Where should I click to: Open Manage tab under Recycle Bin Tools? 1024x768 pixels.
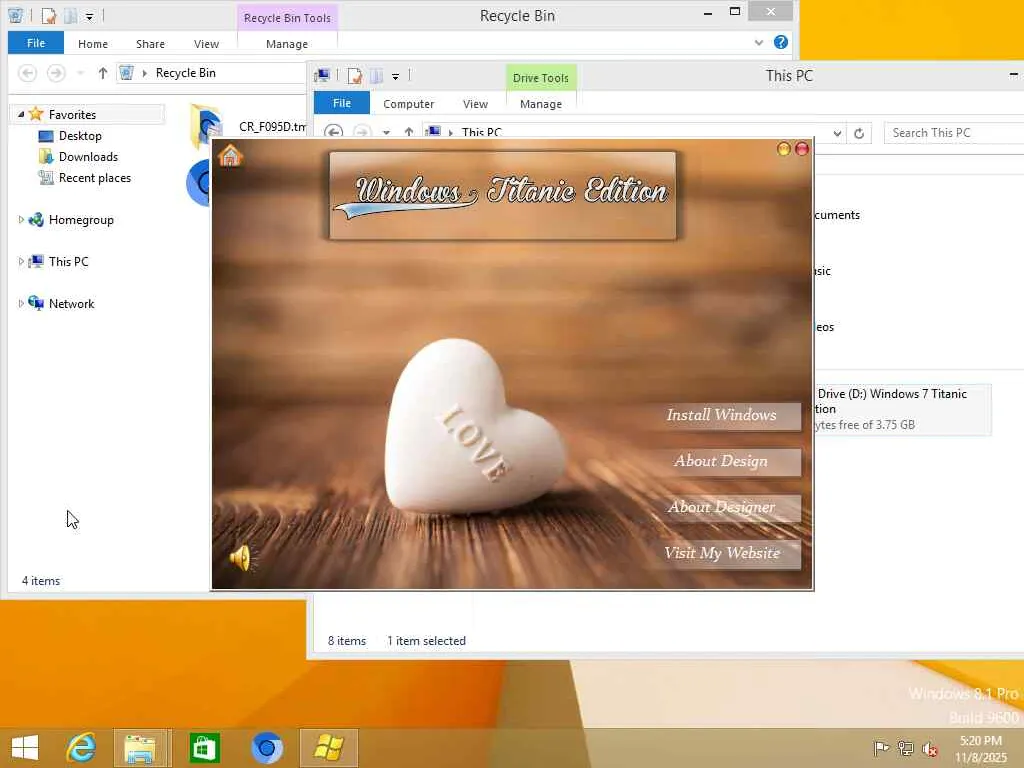tap(287, 44)
